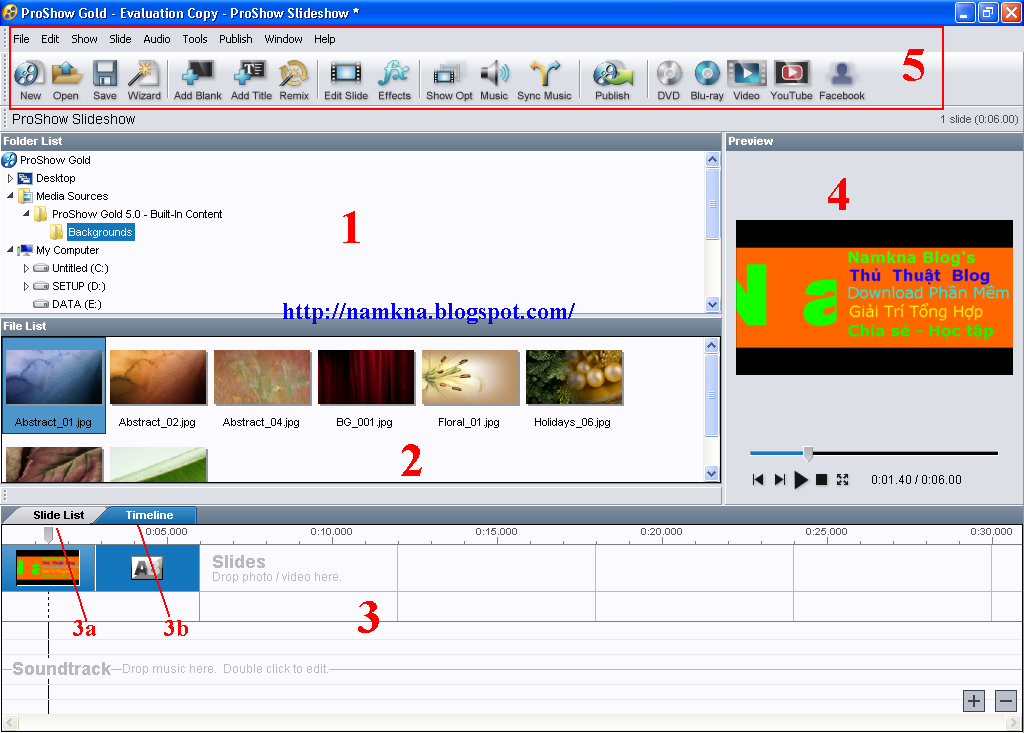Click the preview seek slider handle

coord(808,453)
